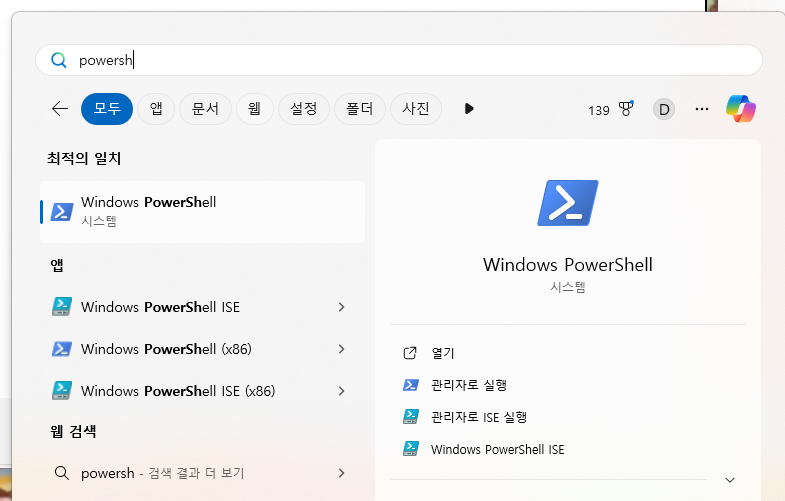Open the Windows PowerShell best match result
The width and height of the screenshot is (785, 501).
click(x=202, y=212)
